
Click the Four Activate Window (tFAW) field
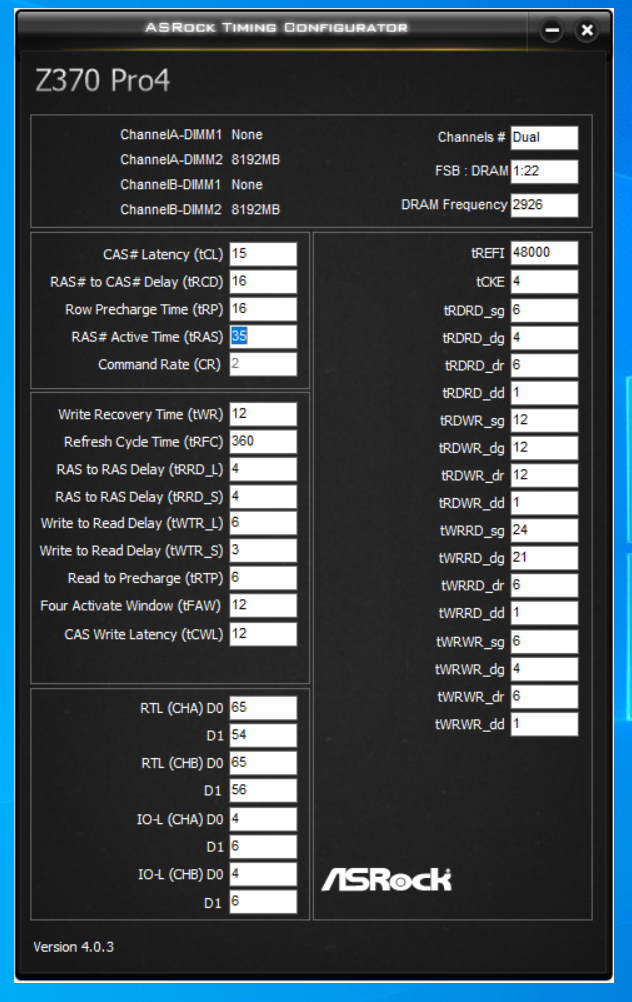(263, 605)
